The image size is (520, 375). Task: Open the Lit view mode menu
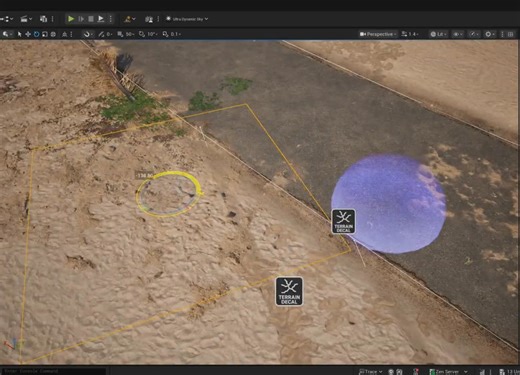(x=438, y=34)
